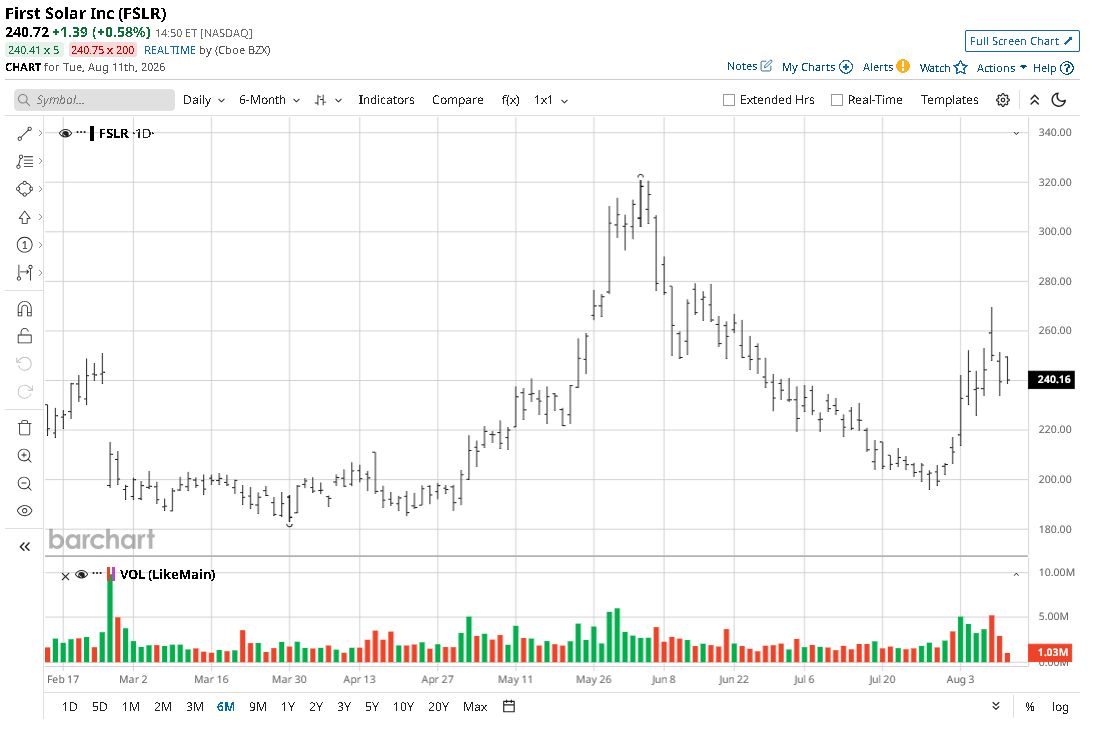Select the numbered annotation tool
Image resolution: width=1107 pixels, height=737 pixels.
coord(25,245)
